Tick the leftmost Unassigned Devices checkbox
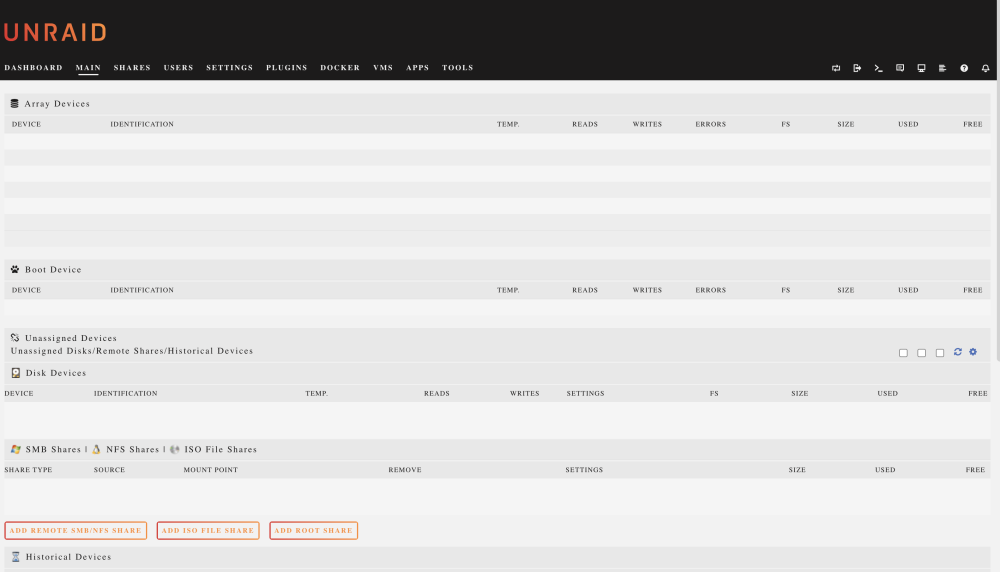 pos(903,353)
